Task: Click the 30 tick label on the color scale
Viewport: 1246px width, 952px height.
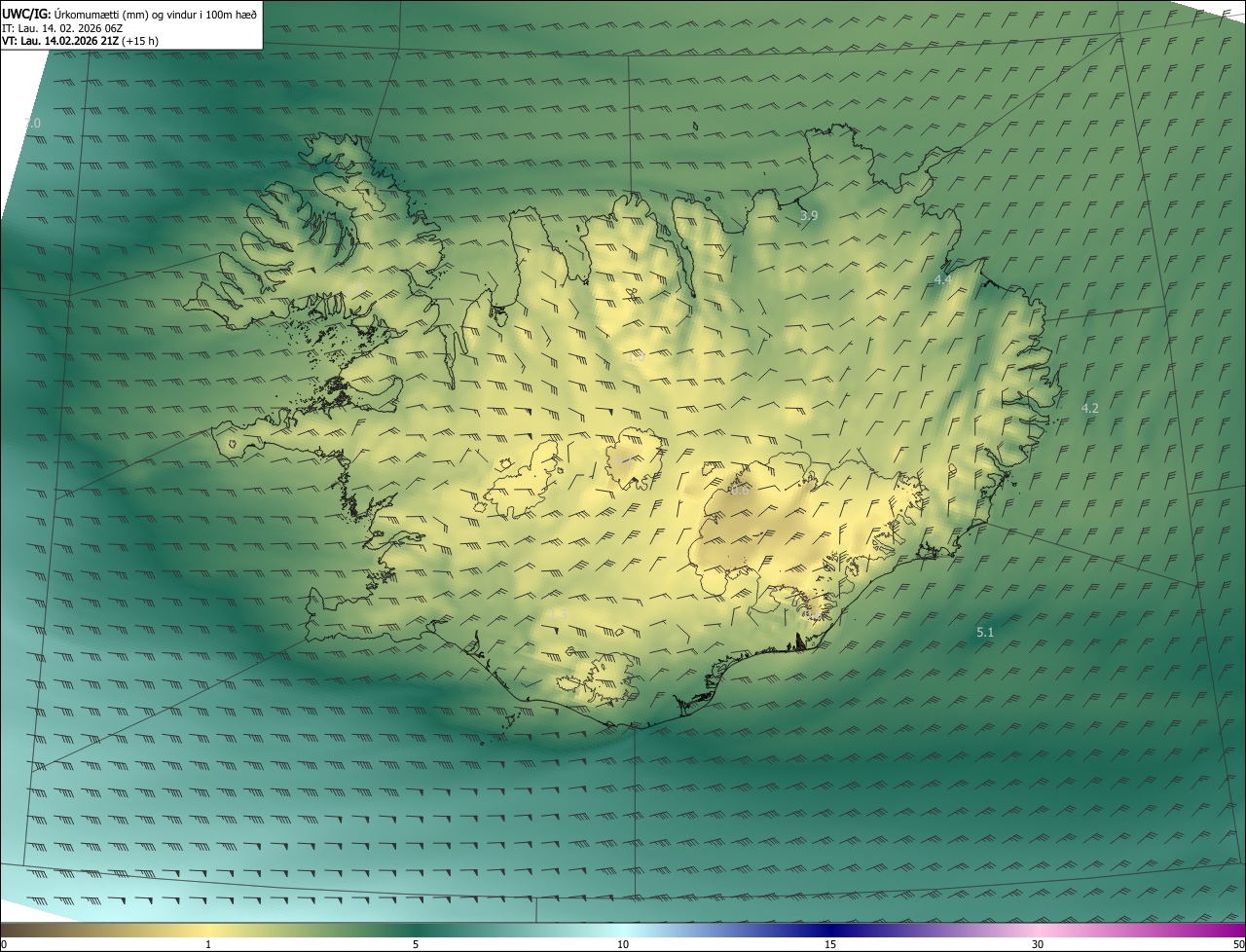Action: click(x=1038, y=944)
